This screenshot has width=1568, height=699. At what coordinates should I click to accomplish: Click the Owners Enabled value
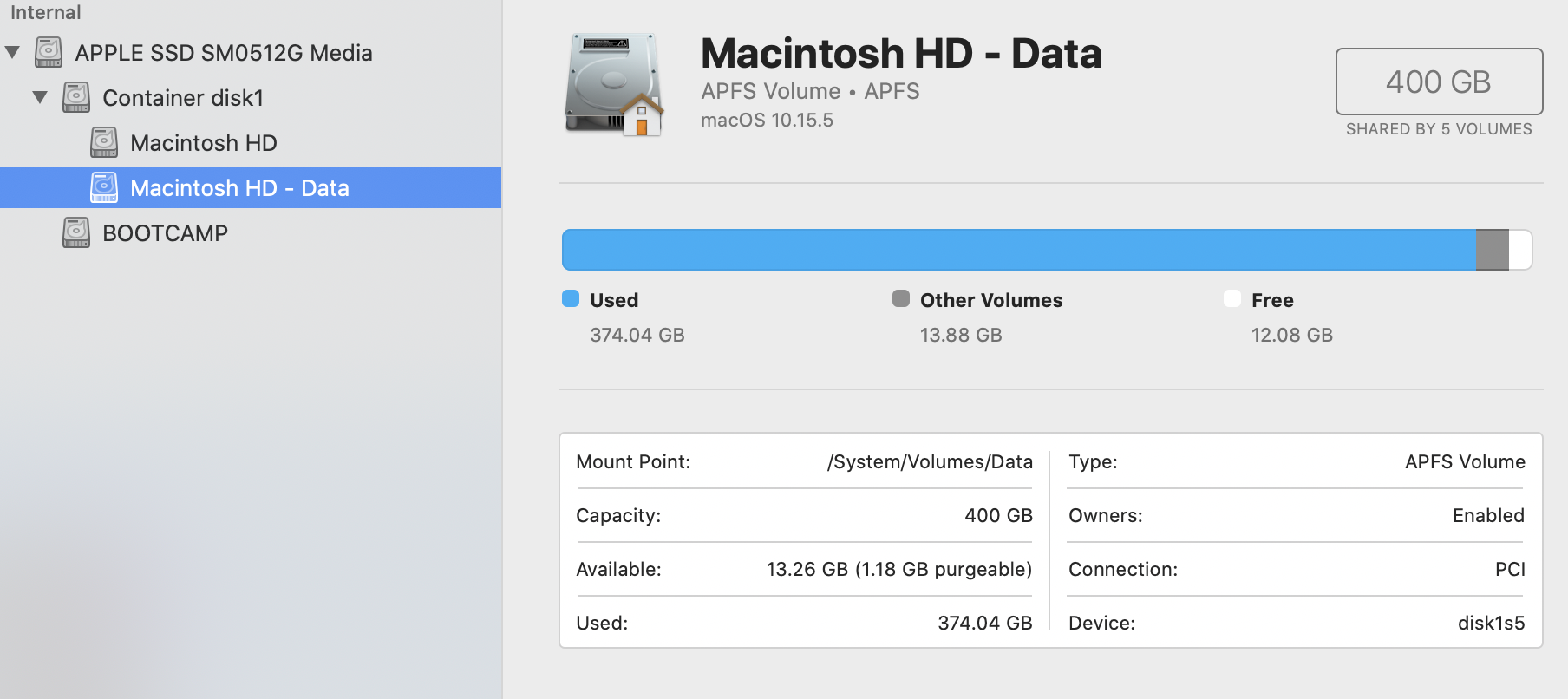tap(1488, 515)
